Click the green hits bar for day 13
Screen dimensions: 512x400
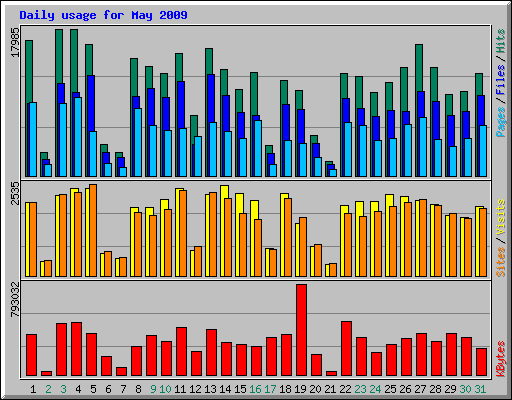209,62
